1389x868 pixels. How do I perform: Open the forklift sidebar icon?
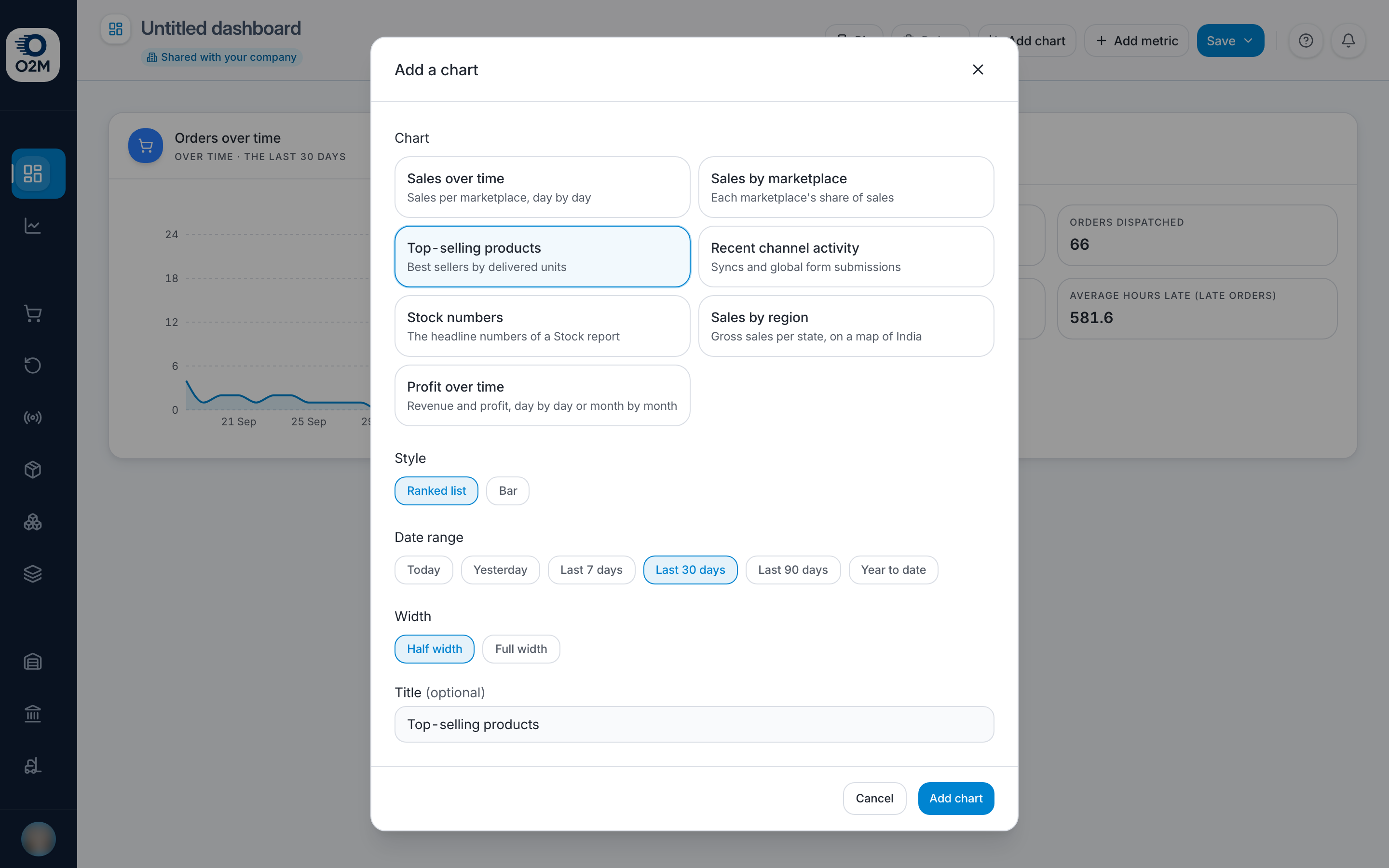click(33, 766)
